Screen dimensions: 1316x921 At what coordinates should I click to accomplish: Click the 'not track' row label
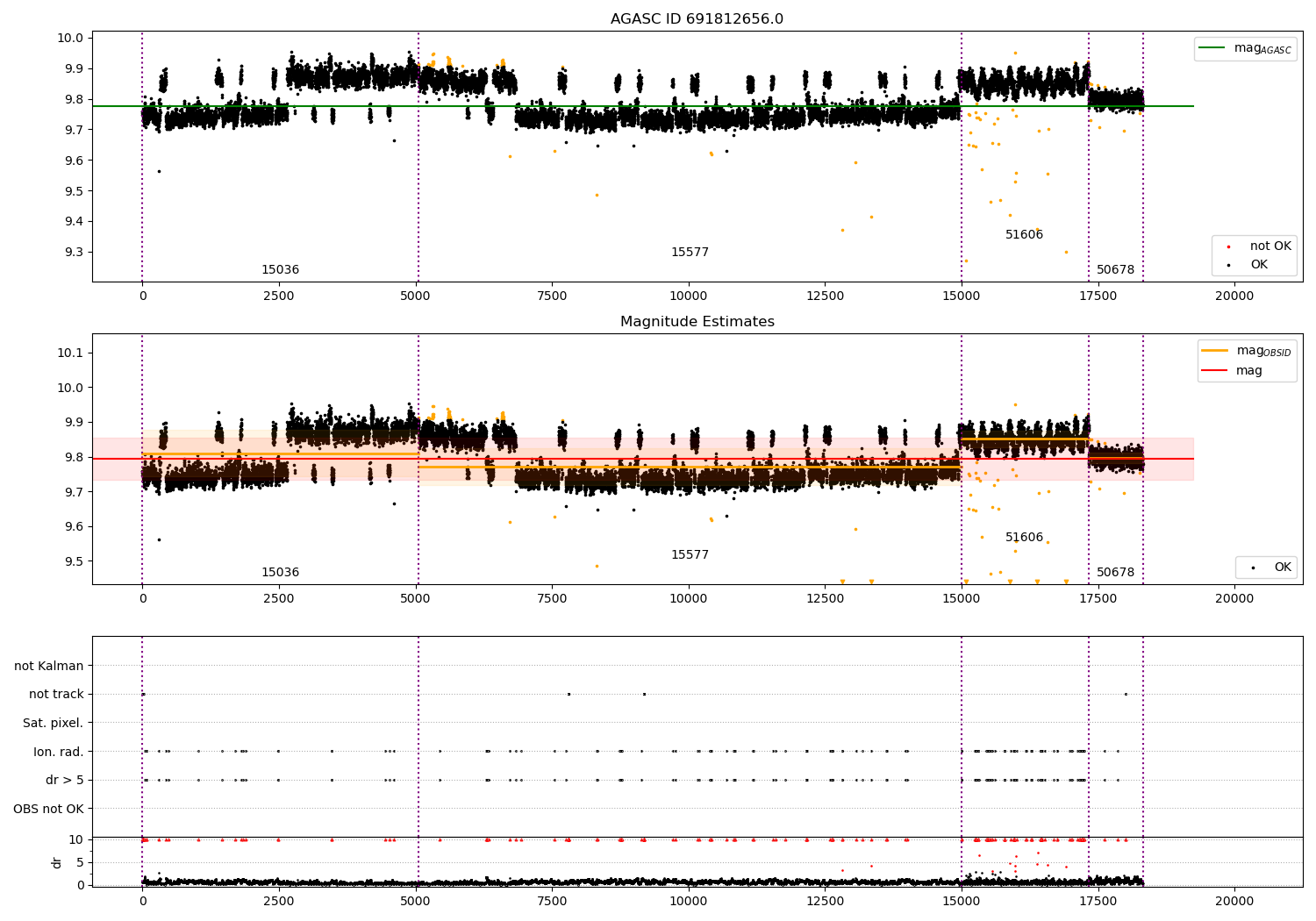pos(56,694)
